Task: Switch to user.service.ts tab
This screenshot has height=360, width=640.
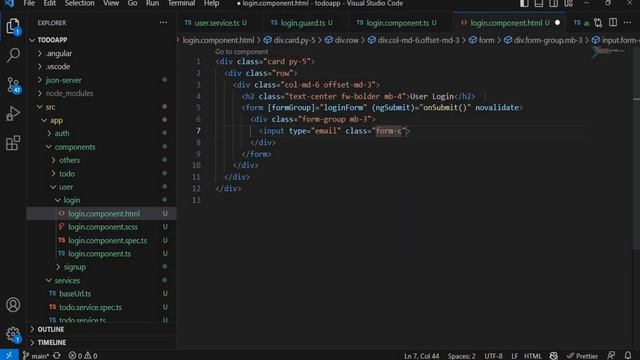Action: pyautogui.click(x=216, y=23)
